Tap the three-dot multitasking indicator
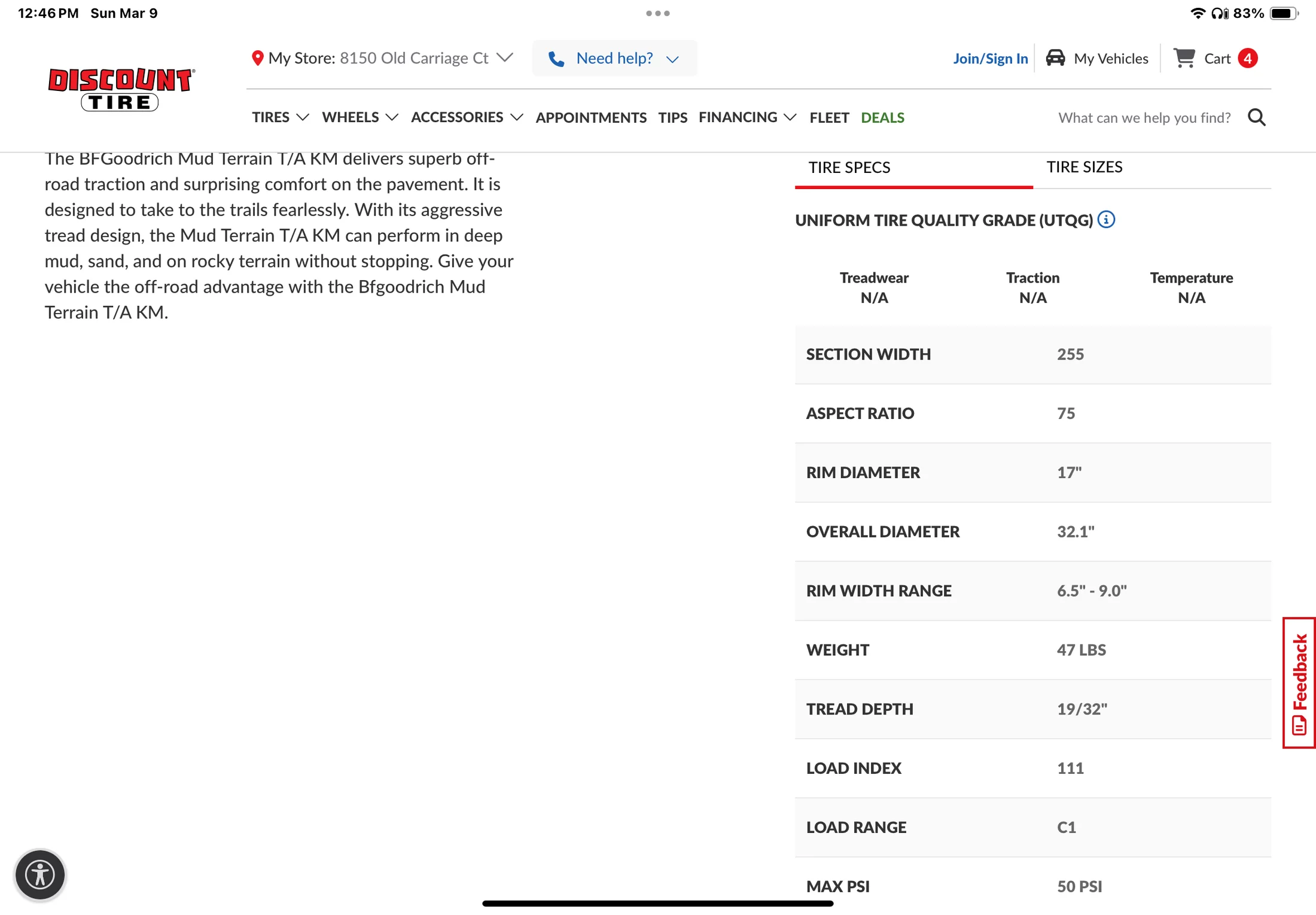The height and width of the screenshot is (915, 1316). [658, 13]
